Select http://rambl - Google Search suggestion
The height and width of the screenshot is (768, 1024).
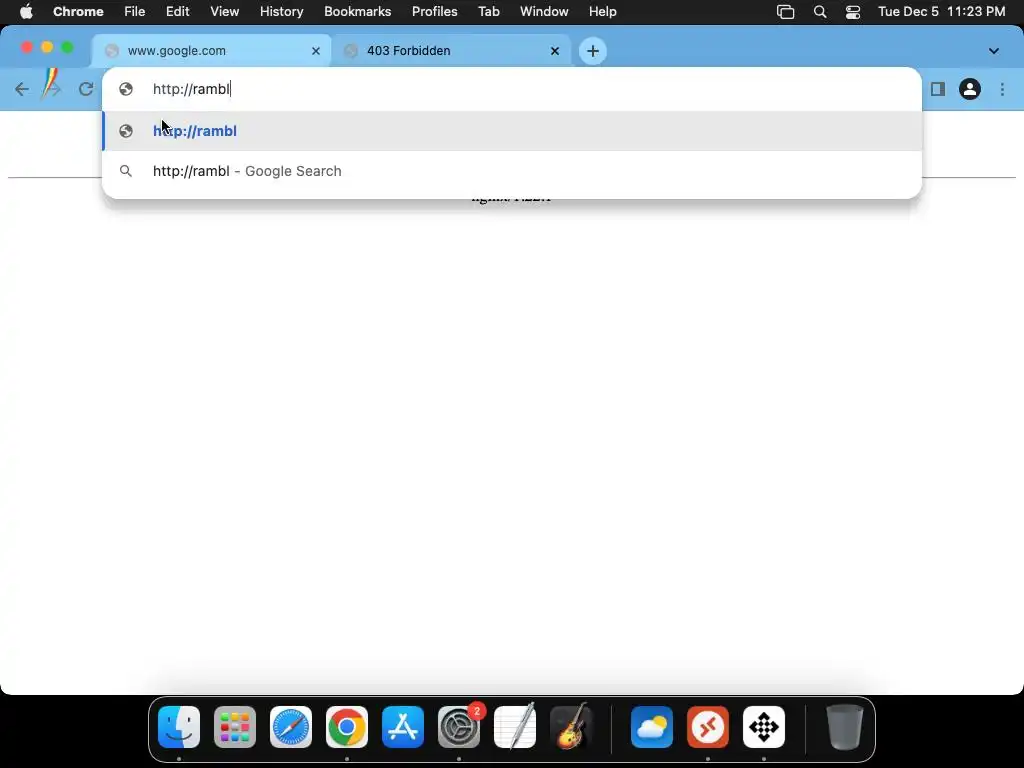[512, 171]
